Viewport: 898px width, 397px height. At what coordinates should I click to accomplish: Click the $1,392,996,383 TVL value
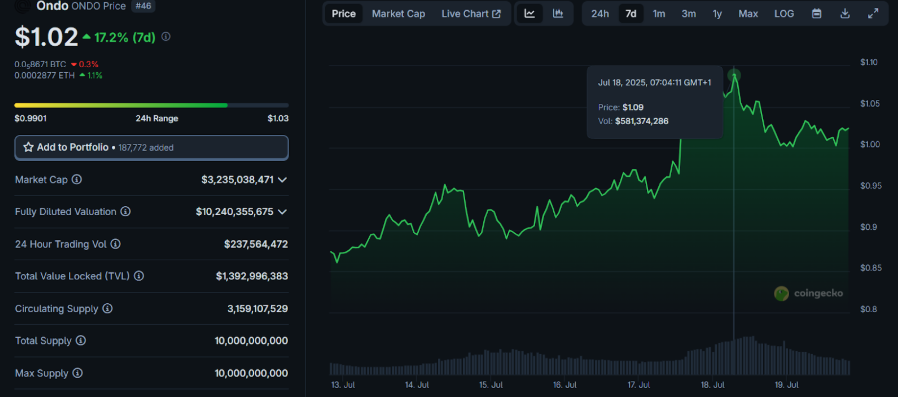[x=252, y=276]
